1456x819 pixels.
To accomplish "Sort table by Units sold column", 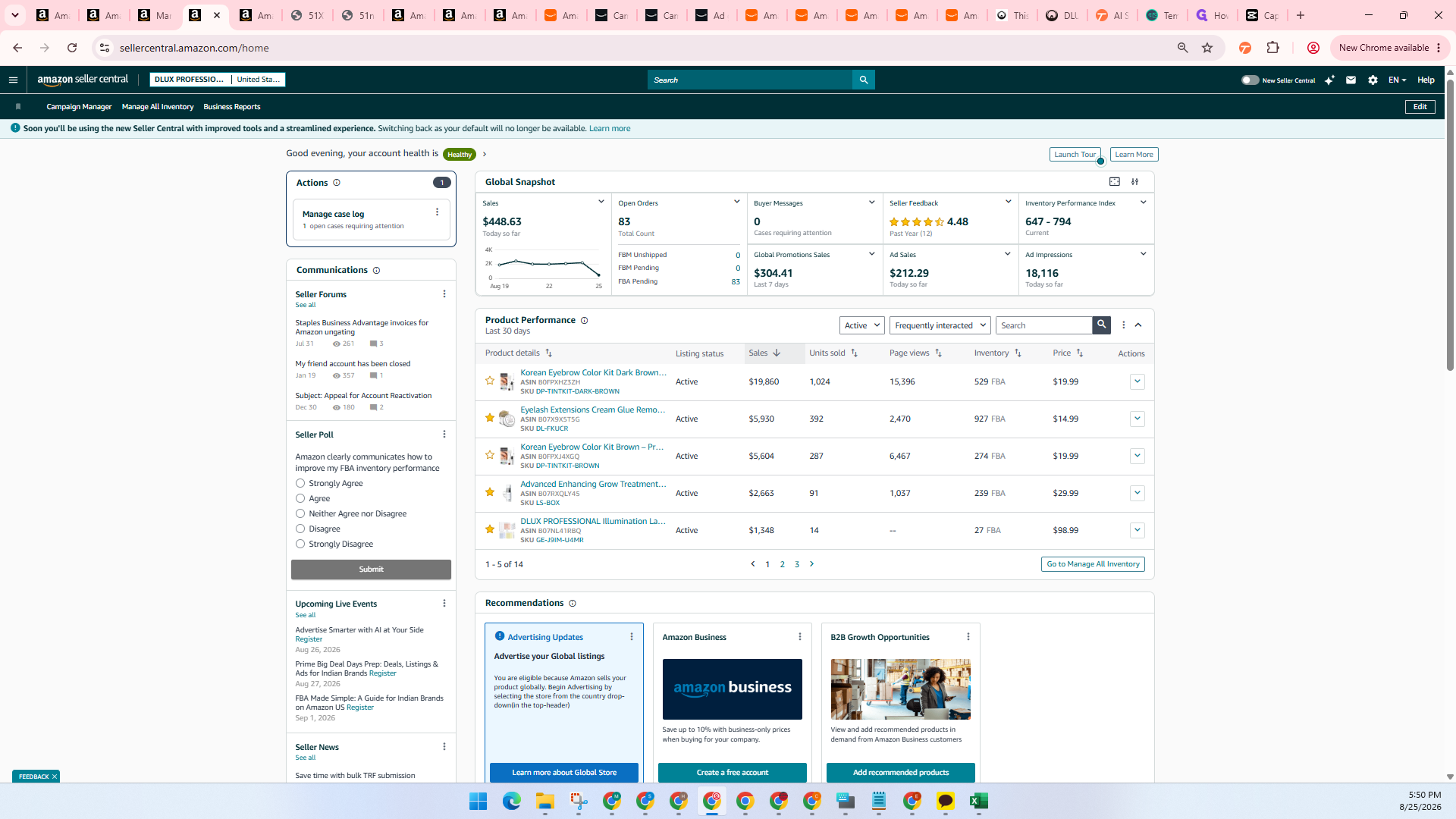I will pyautogui.click(x=833, y=353).
